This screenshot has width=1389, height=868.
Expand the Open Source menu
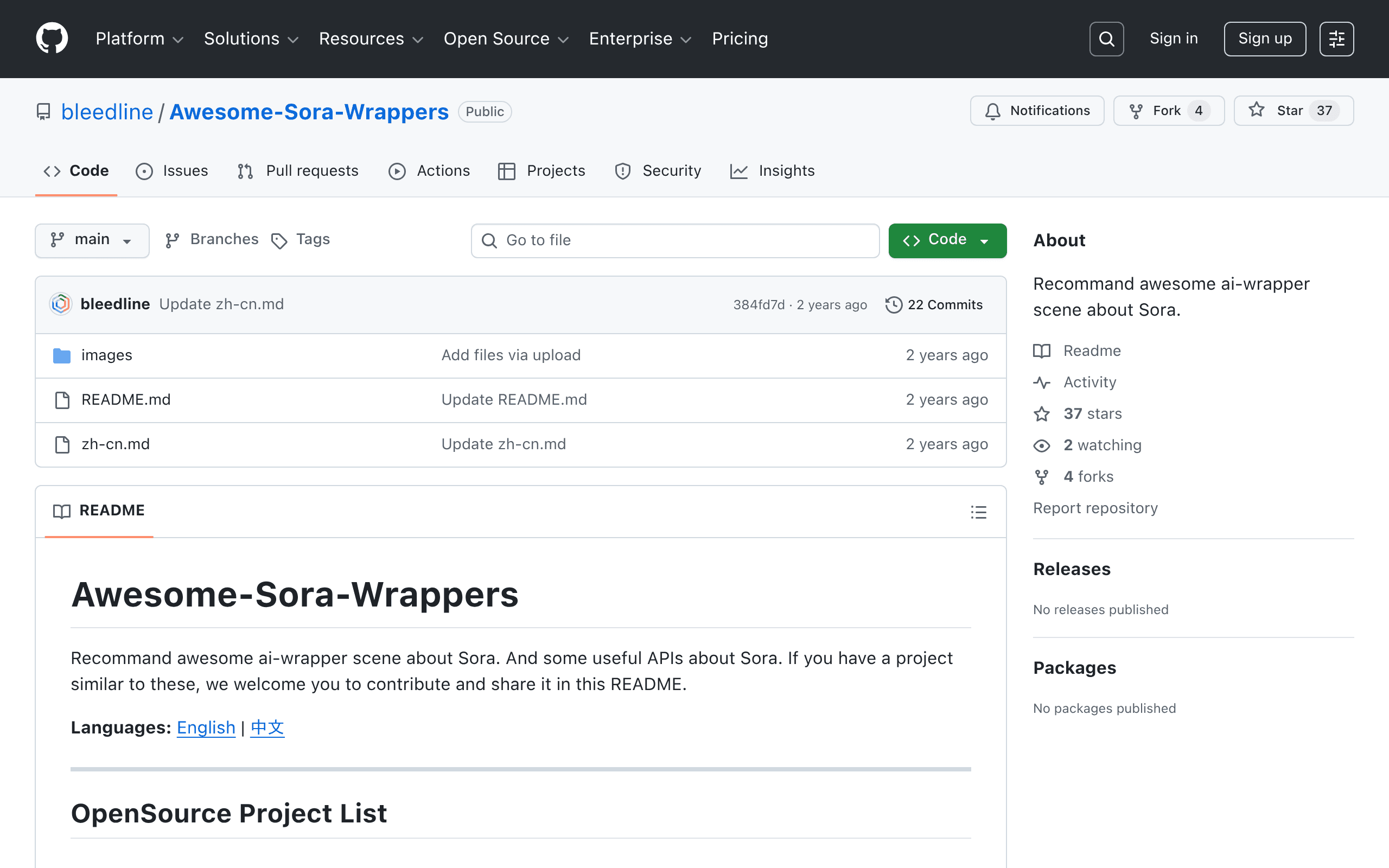pyautogui.click(x=506, y=39)
